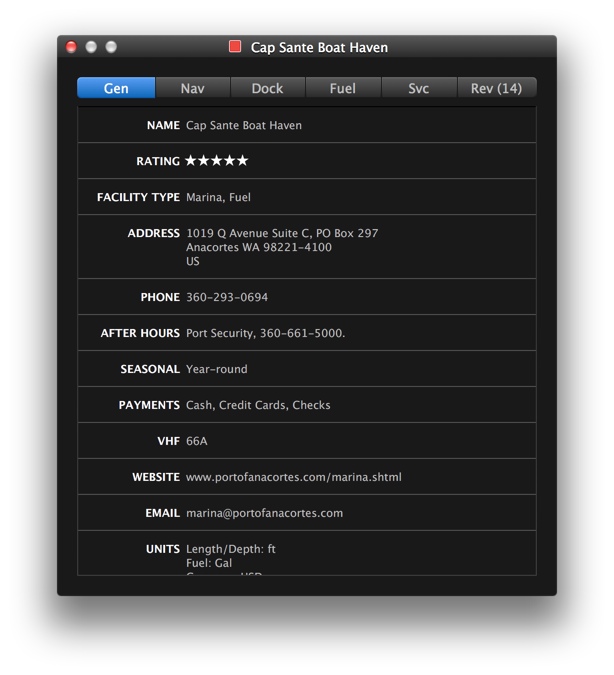The image size is (614, 675).
Task: Open the Dock tab
Action: click(x=267, y=89)
